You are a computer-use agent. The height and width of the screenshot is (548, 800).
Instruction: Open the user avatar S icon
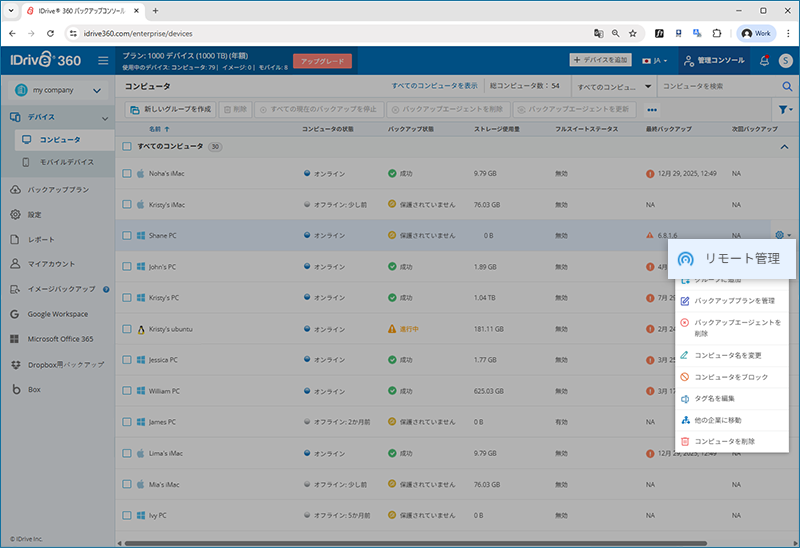click(785, 61)
